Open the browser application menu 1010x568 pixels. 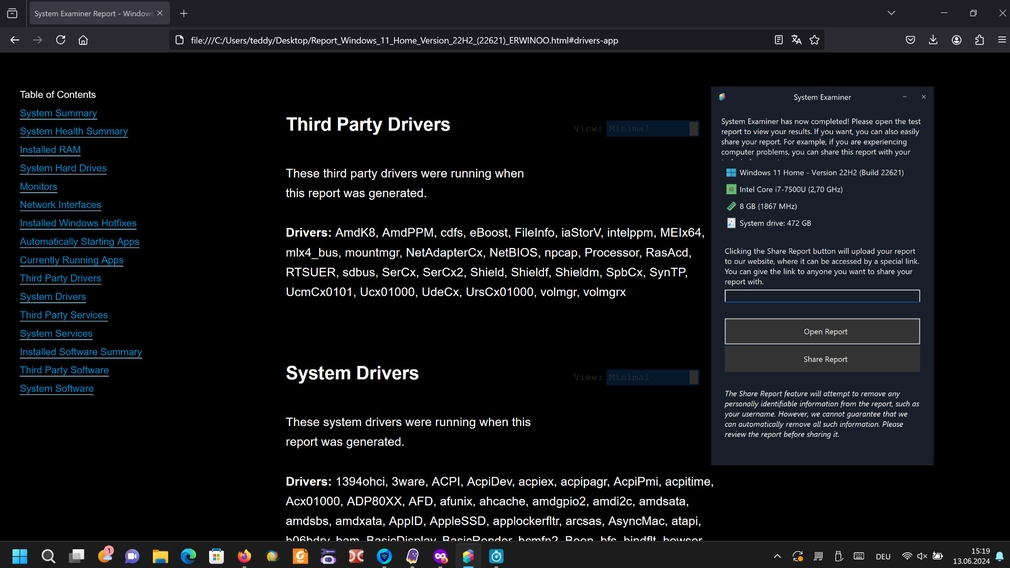1002,40
